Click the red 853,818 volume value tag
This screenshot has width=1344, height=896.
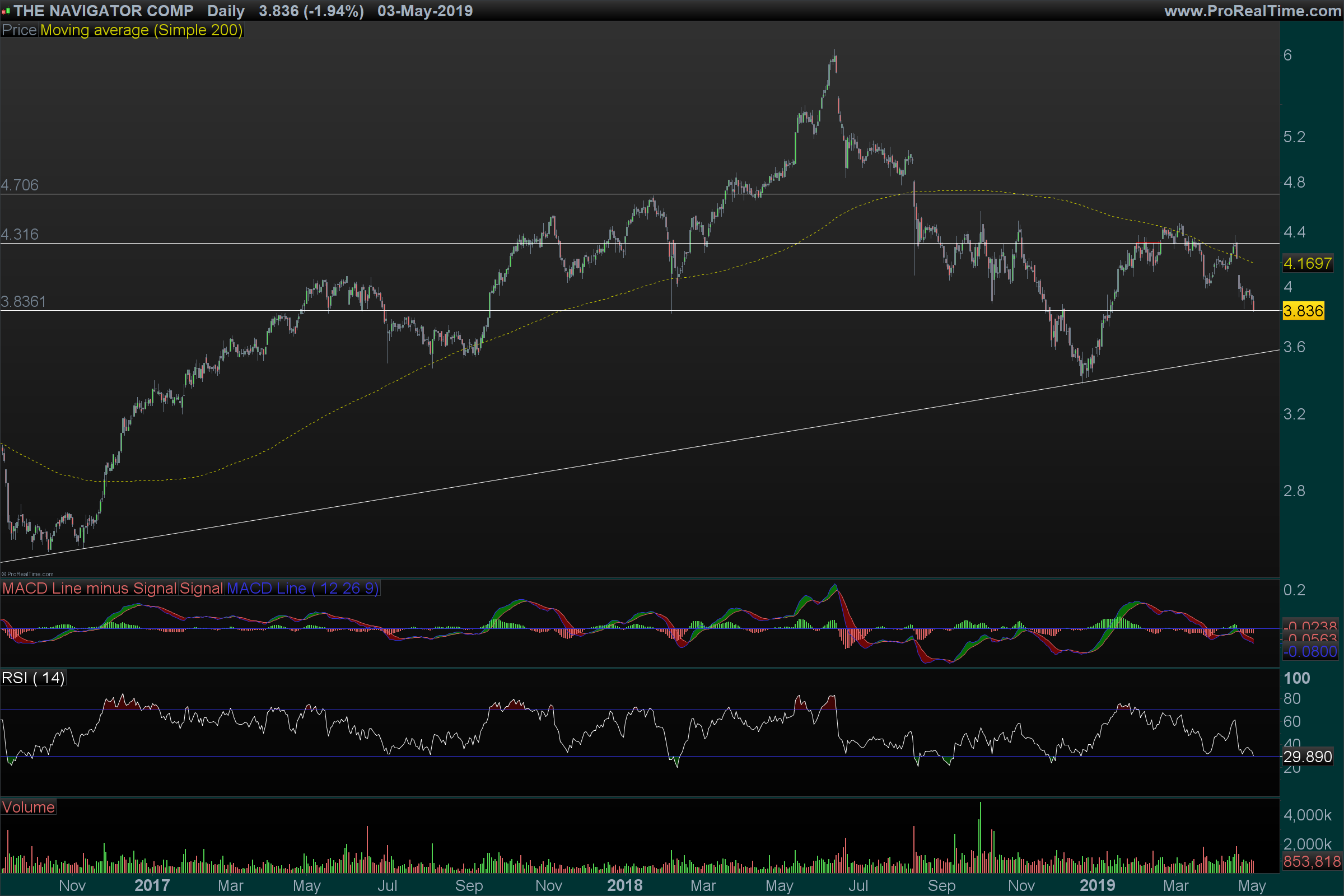(1312, 862)
